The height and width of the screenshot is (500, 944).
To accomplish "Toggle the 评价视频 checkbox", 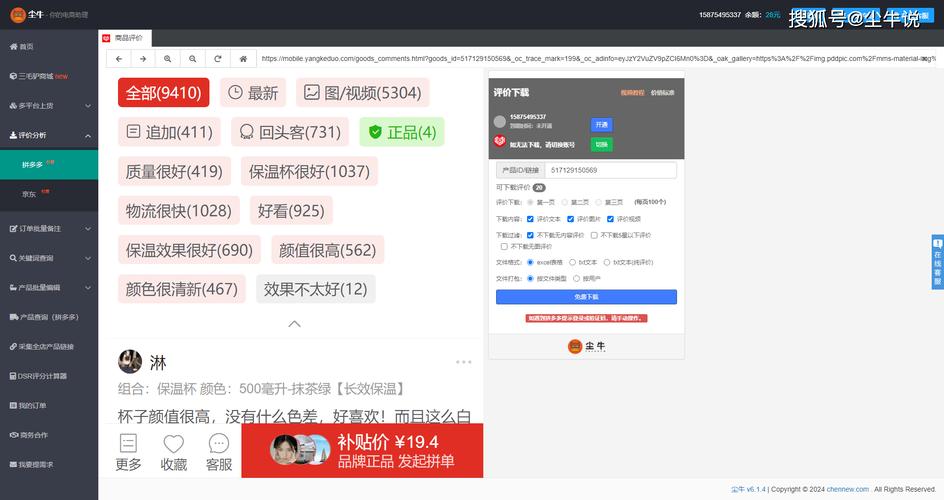I will tap(610, 219).
